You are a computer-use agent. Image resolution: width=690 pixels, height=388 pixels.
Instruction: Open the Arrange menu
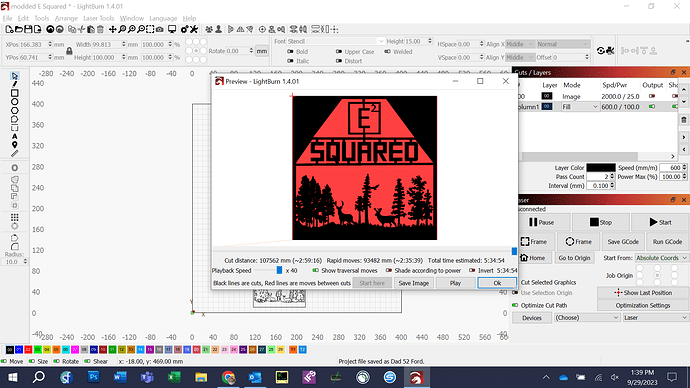tap(66, 18)
